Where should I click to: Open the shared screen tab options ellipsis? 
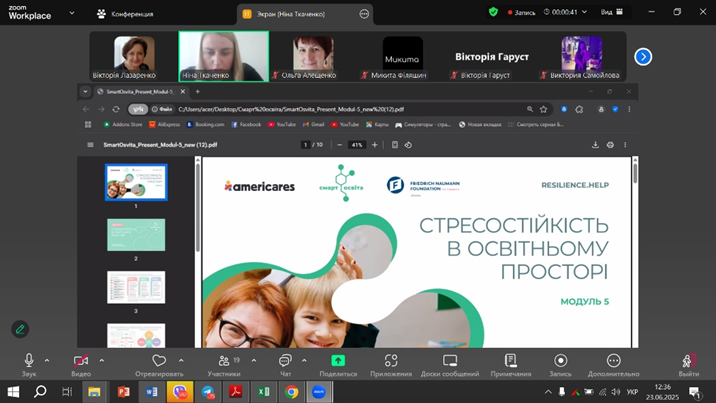point(364,14)
